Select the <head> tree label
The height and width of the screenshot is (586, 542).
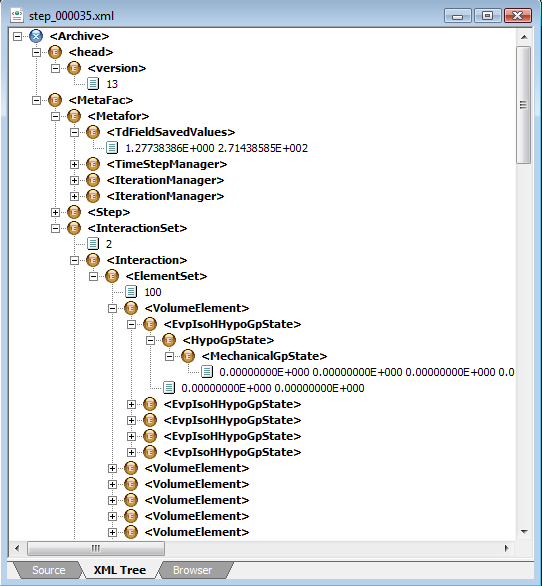[x=91, y=52]
